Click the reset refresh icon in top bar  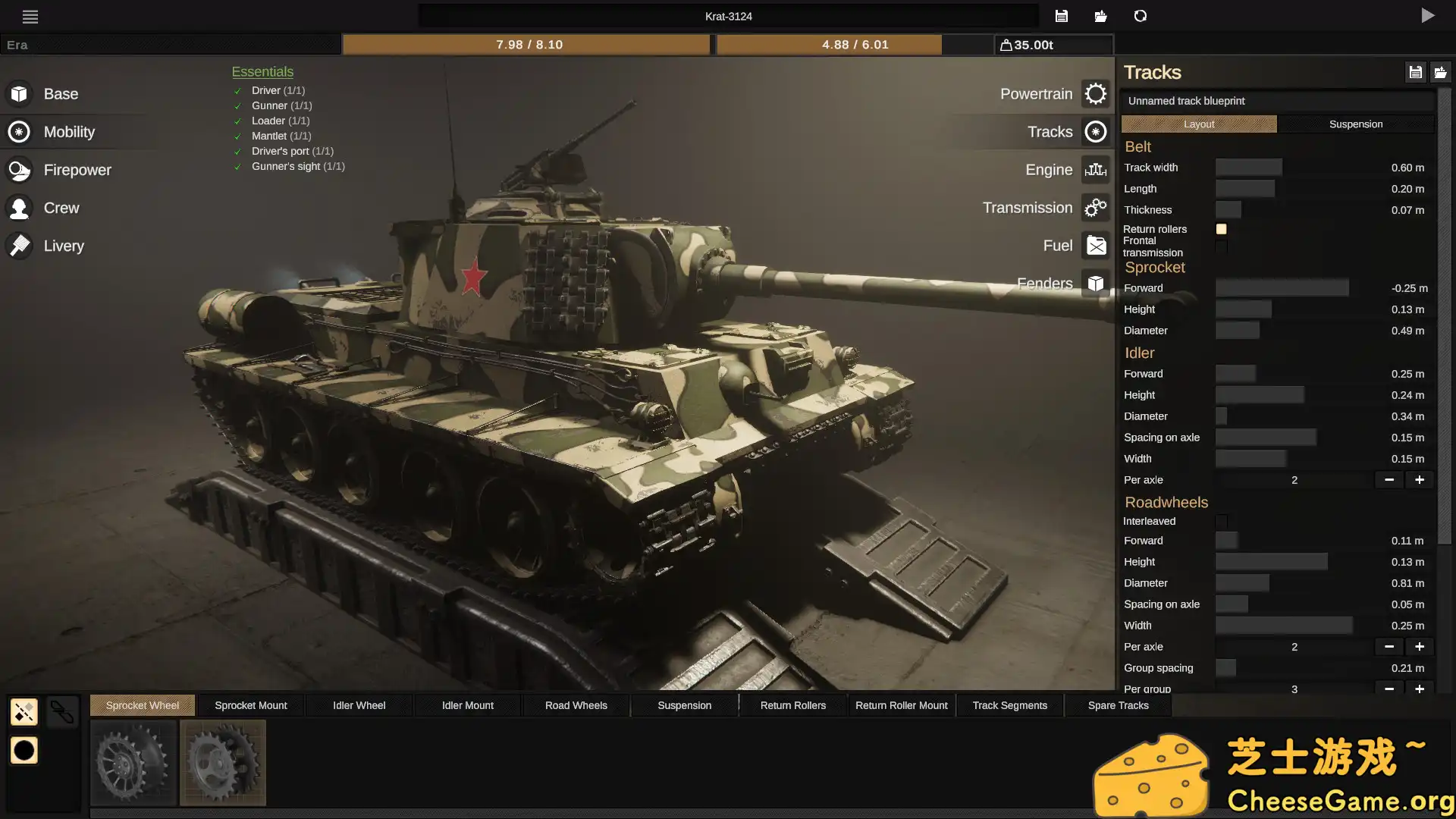coord(1141,16)
